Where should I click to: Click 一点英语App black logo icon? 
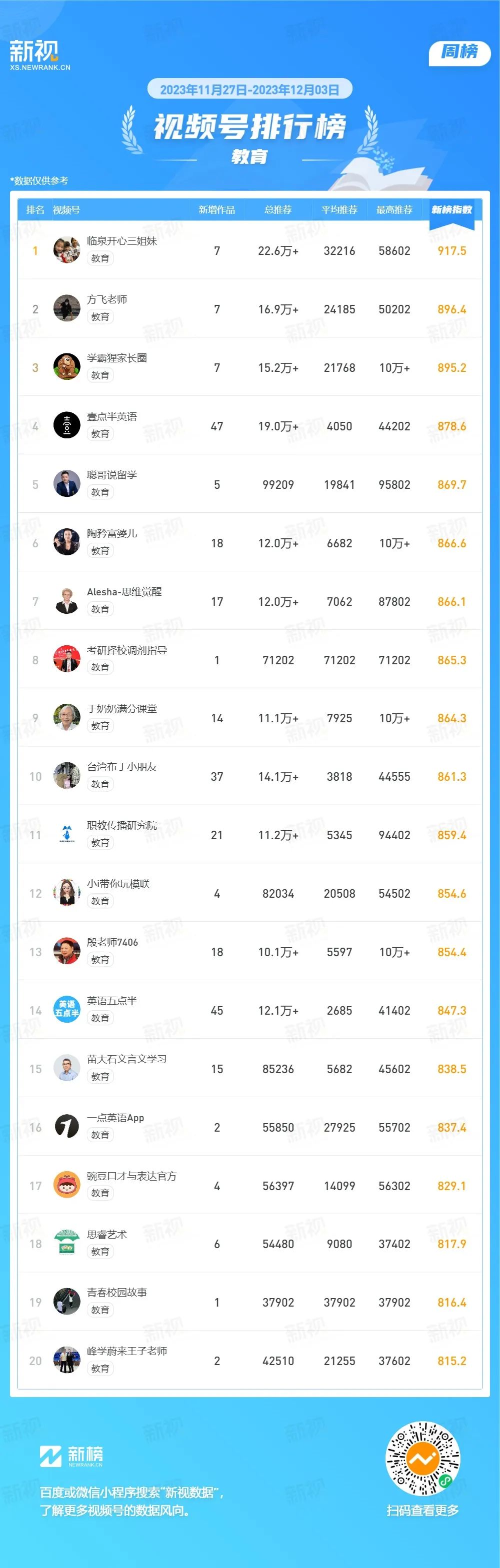tap(67, 1127)
